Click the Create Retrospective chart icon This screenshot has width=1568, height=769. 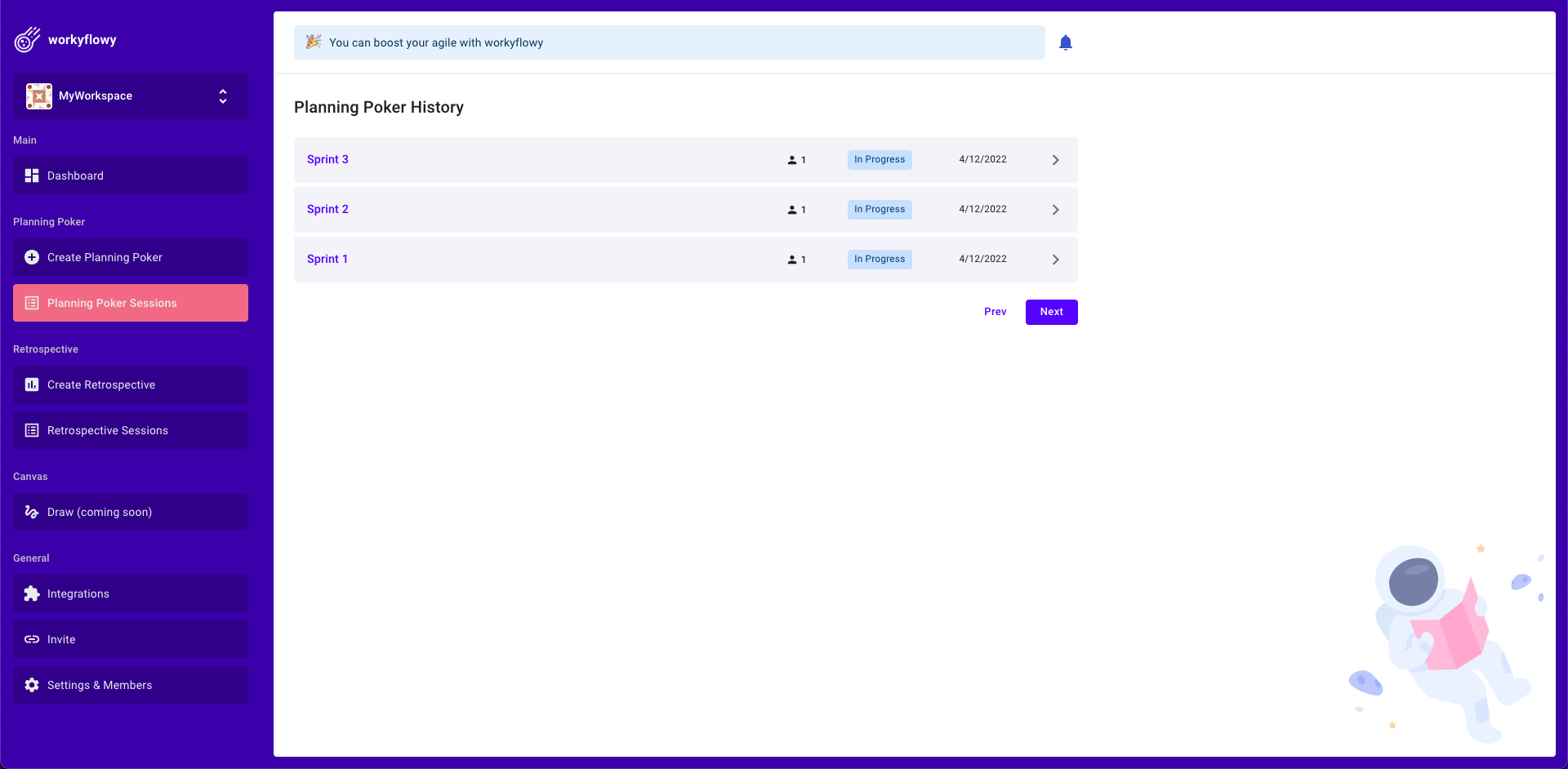[31, 384]
